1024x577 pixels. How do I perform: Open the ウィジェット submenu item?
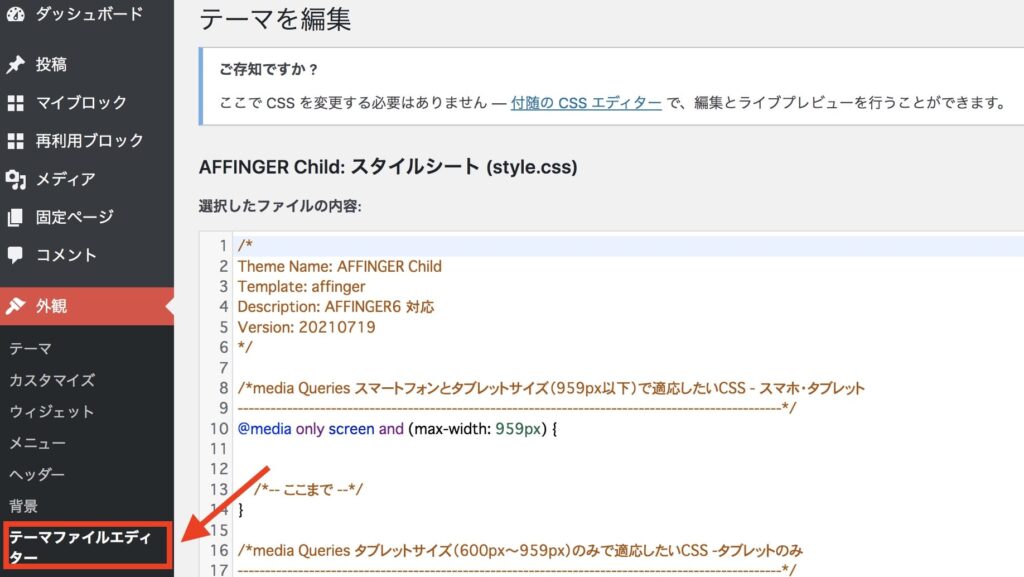(x=52, y=411)
